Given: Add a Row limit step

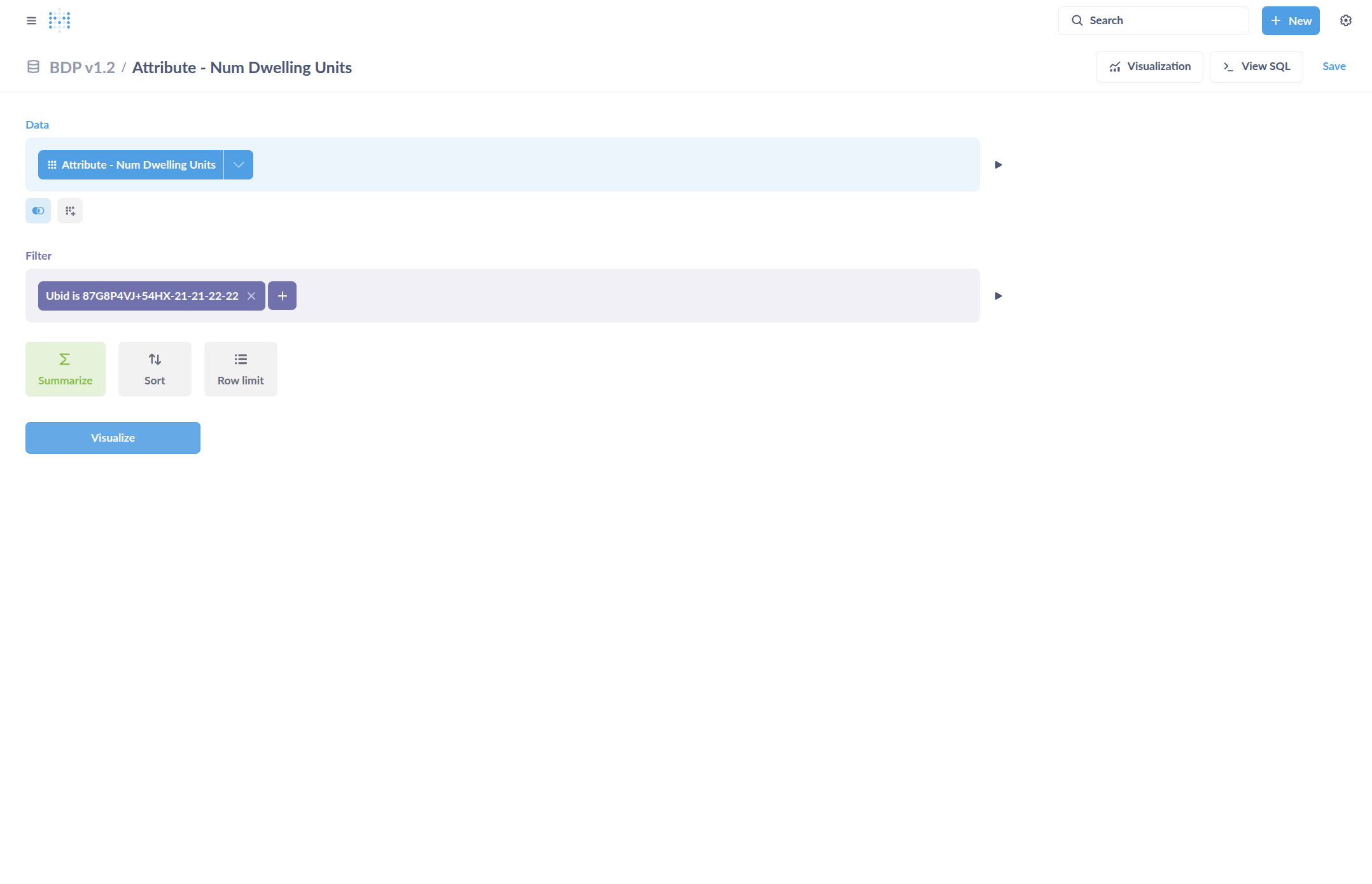Looking at the screenshot, I should pyautogui.click(x=241, y=369).
